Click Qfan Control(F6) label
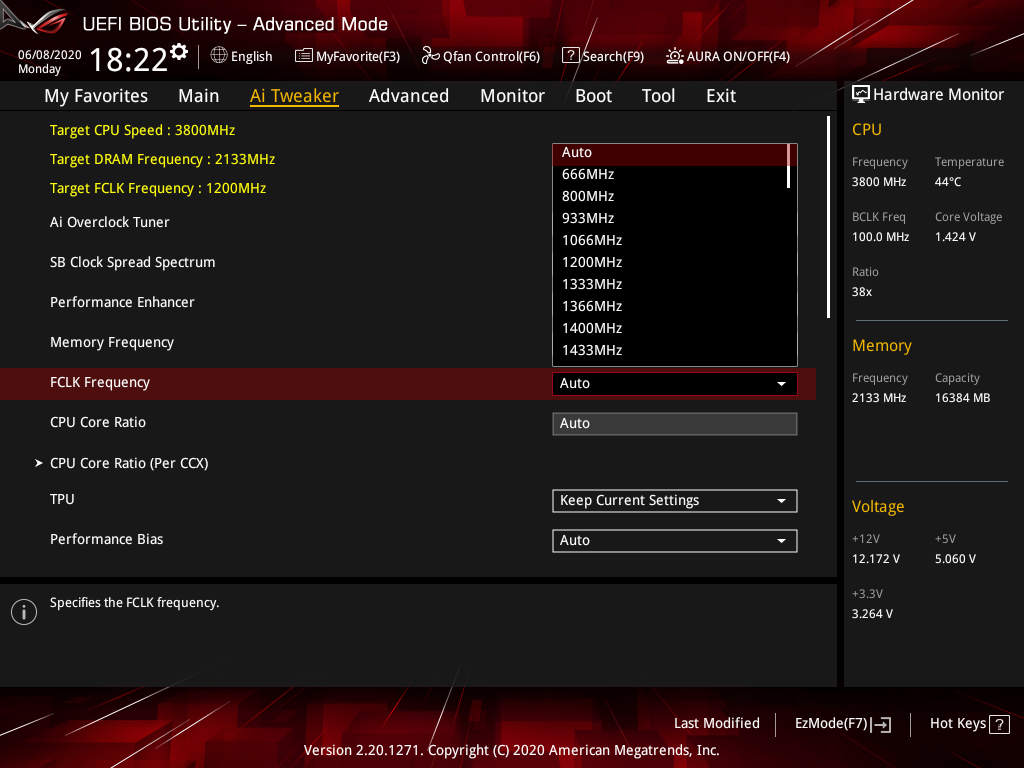Screen dimensions: 1024x768 click(x=491, y=57)
